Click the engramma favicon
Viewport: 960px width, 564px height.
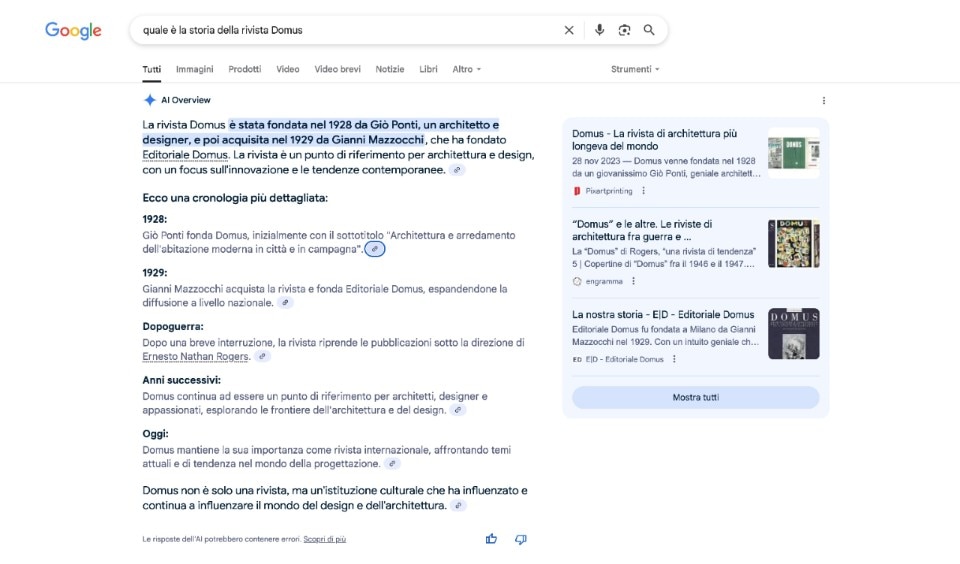tap(577, 281)
